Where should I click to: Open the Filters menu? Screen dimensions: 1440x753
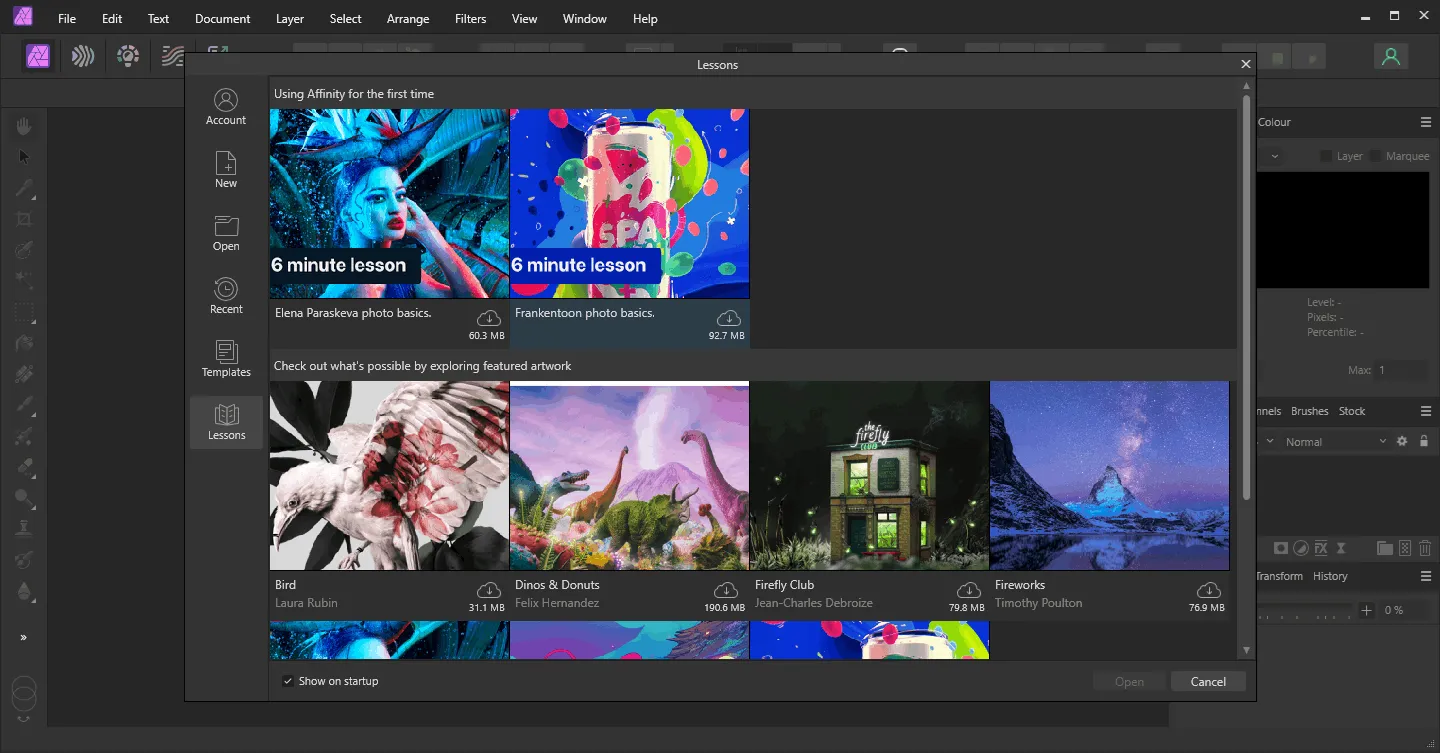click(x=470, y=19)
